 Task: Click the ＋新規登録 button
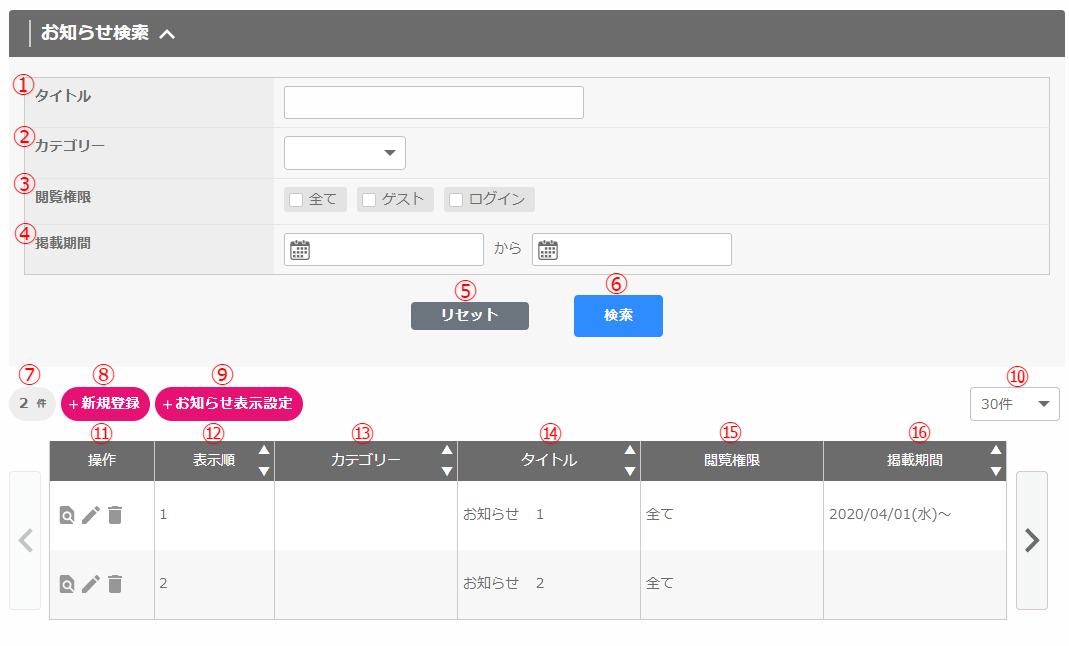(x=105, y=404)
